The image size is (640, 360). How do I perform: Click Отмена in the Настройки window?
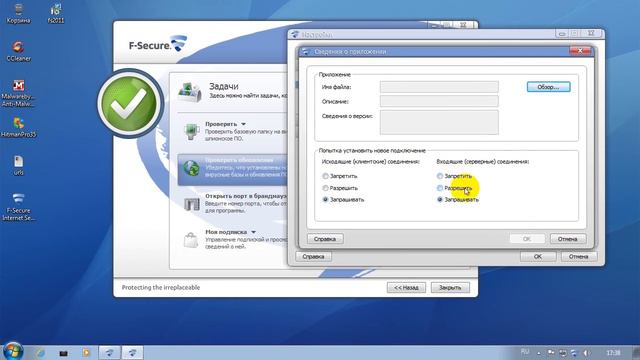579,256
